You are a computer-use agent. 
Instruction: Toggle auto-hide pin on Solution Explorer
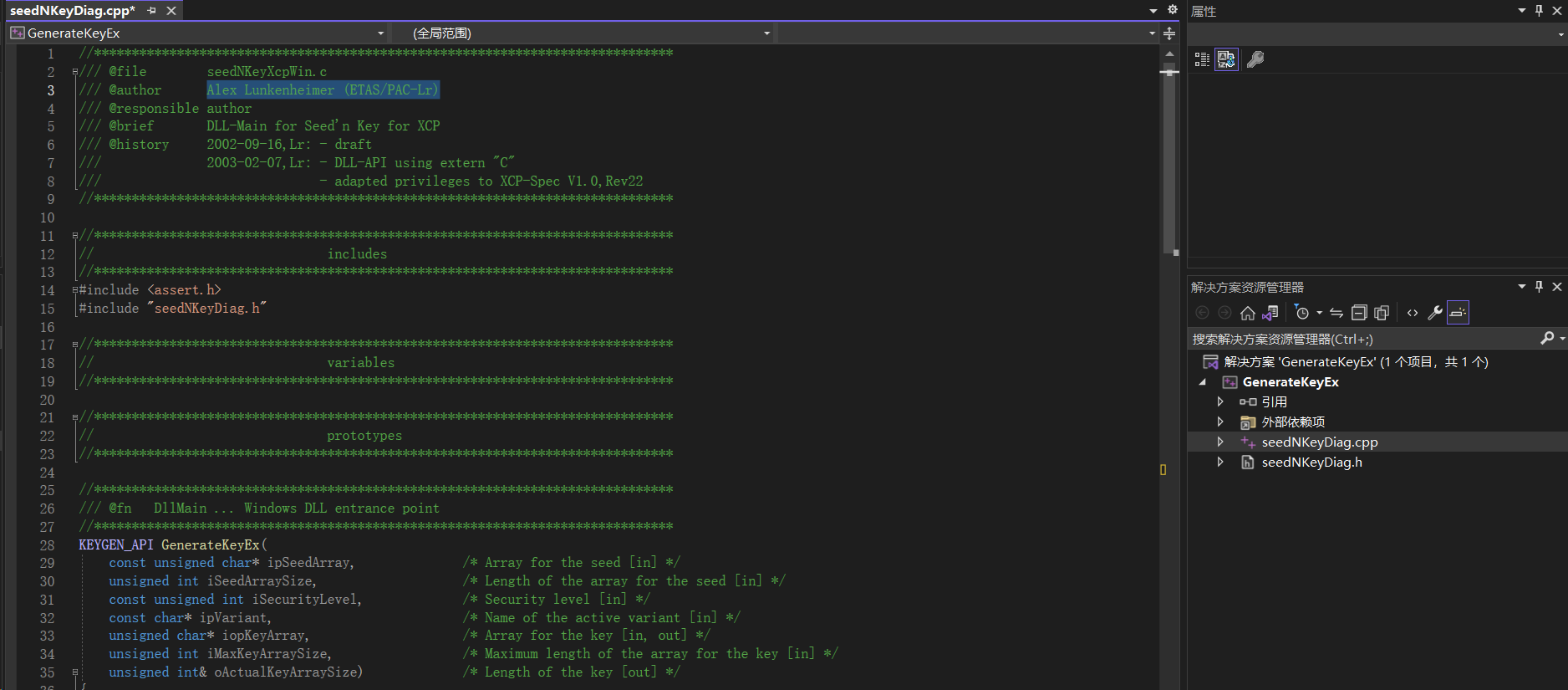[x=1540, y=287]
